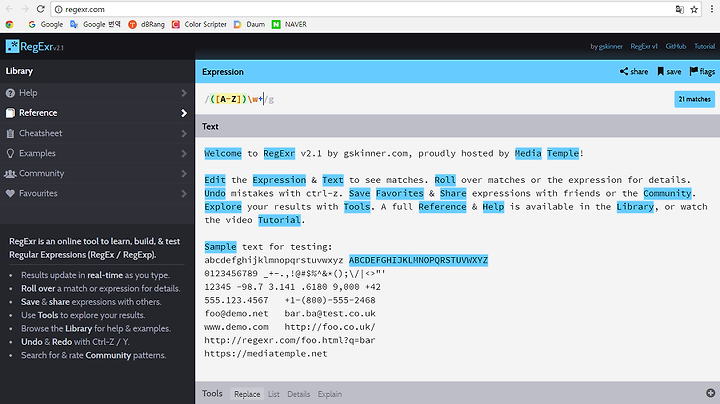Expand the Cheatsheet chevron arrow

(x=184, y=133)
